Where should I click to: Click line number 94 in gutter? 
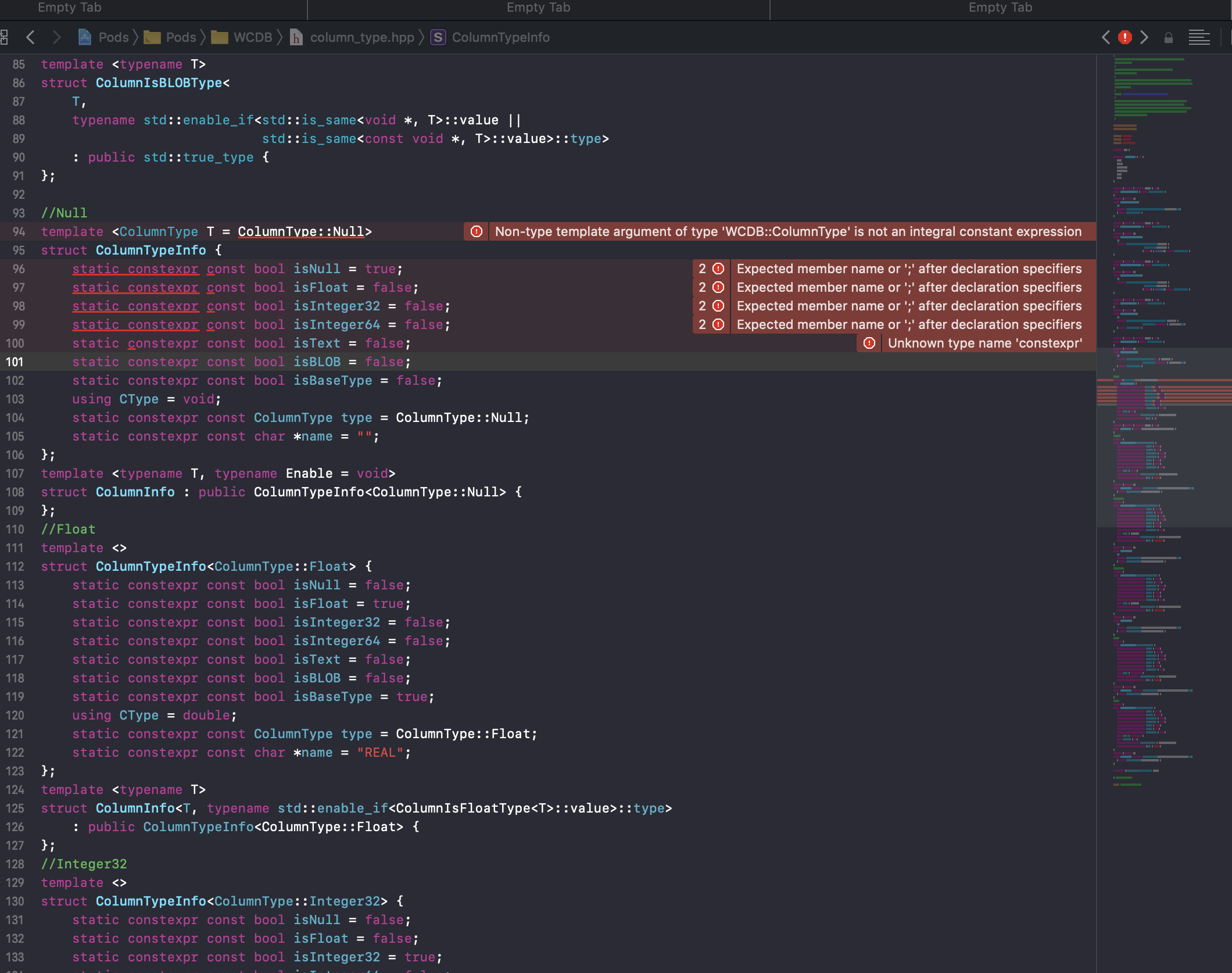point(19,231)
